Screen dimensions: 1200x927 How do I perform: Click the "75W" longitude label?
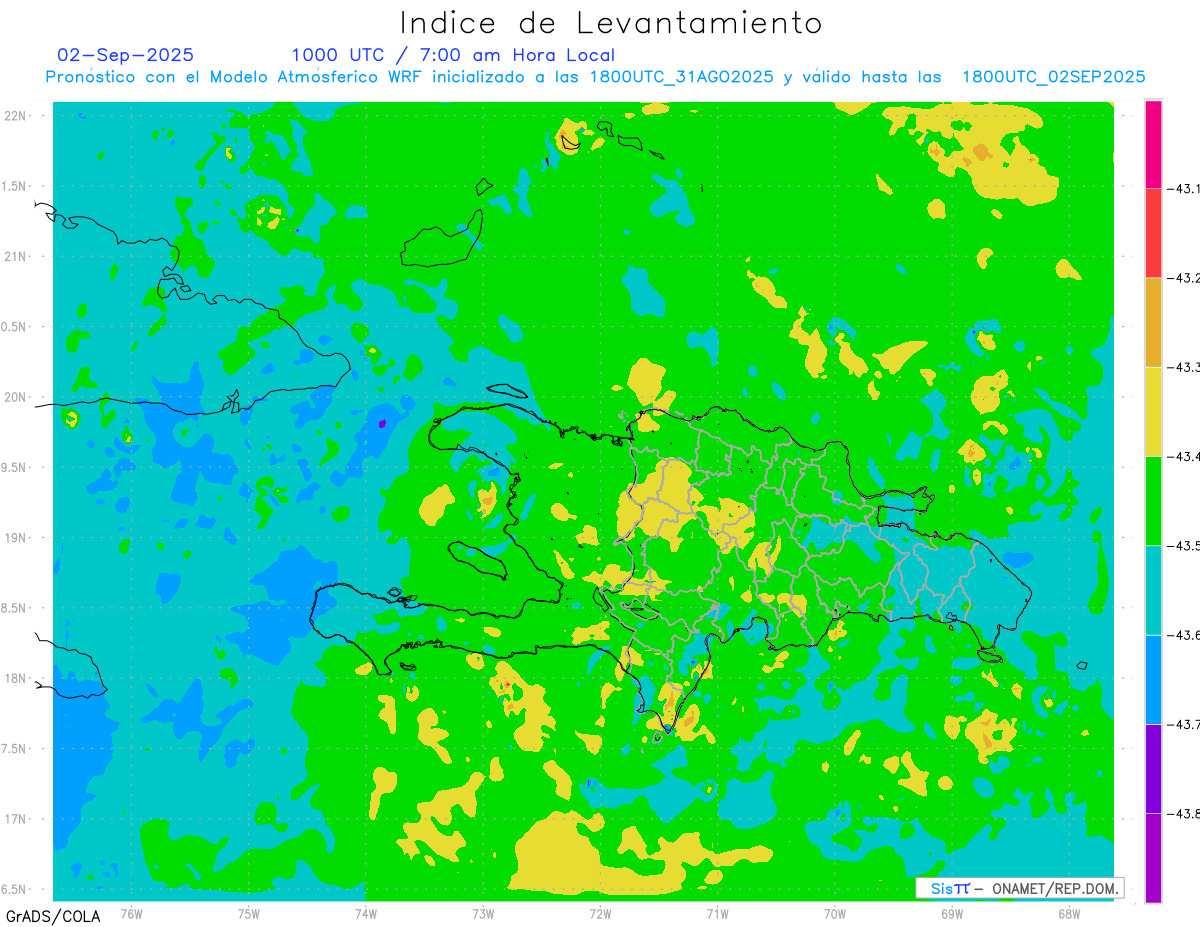point(248,913)
